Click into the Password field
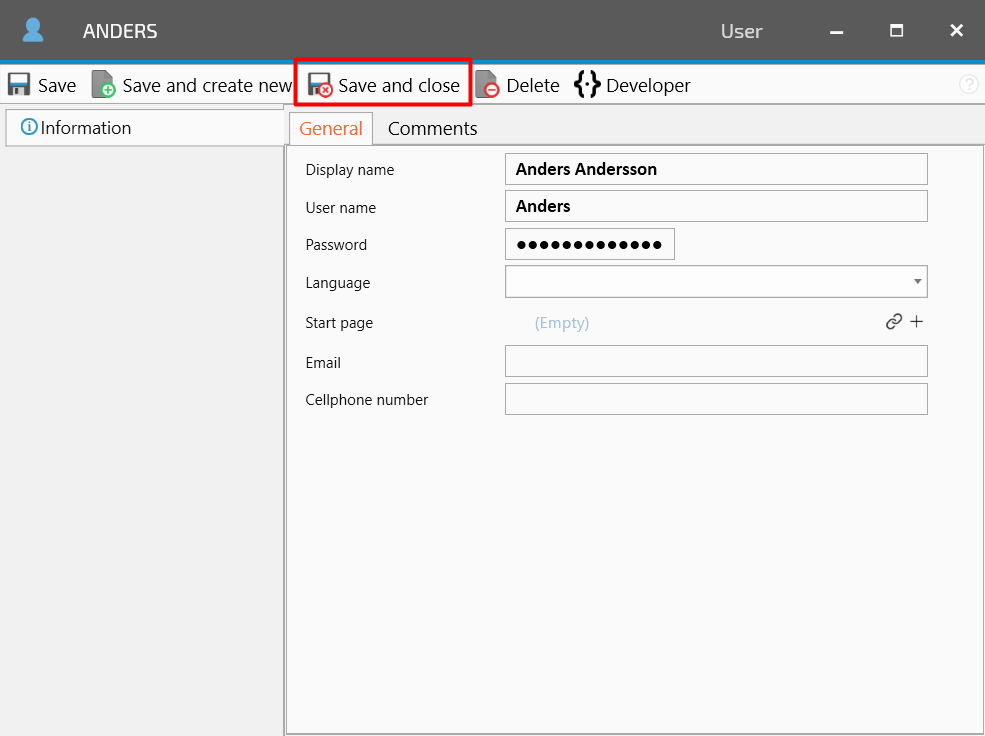Image resolution: width=985 pixels, height=736 pixels. [x=590, y=245]
